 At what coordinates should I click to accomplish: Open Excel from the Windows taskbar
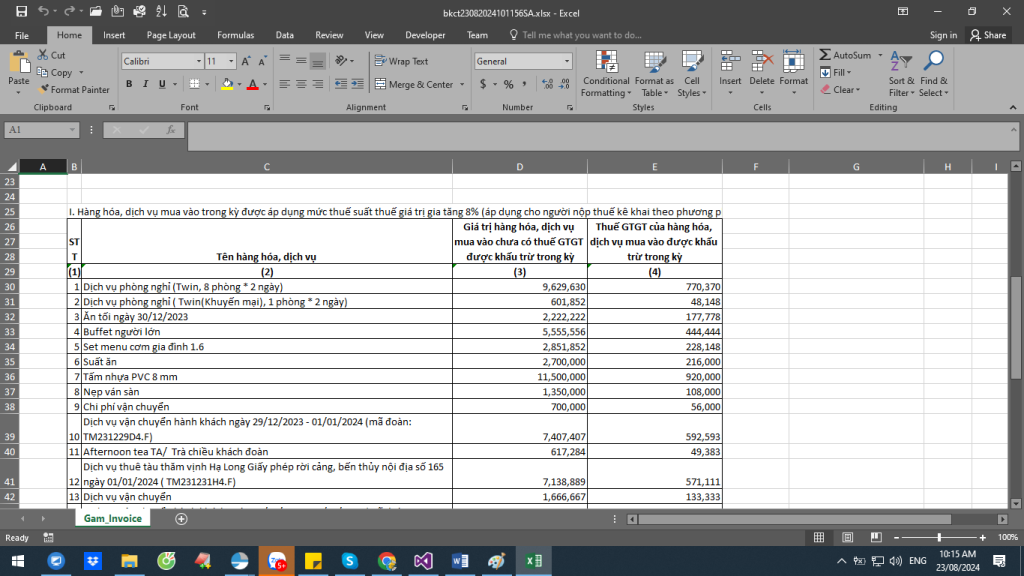click(534, 561)
